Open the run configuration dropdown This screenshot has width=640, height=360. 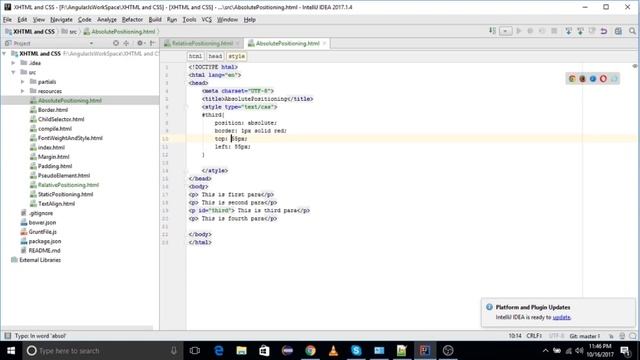click(x=505, y=31)
